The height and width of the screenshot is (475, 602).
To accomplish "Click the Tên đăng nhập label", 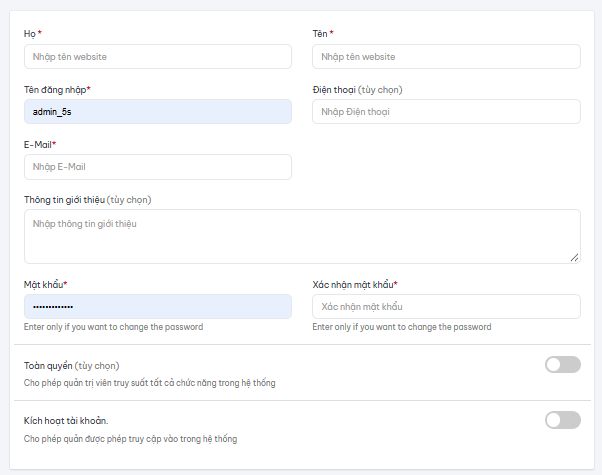I will point(55,90).
